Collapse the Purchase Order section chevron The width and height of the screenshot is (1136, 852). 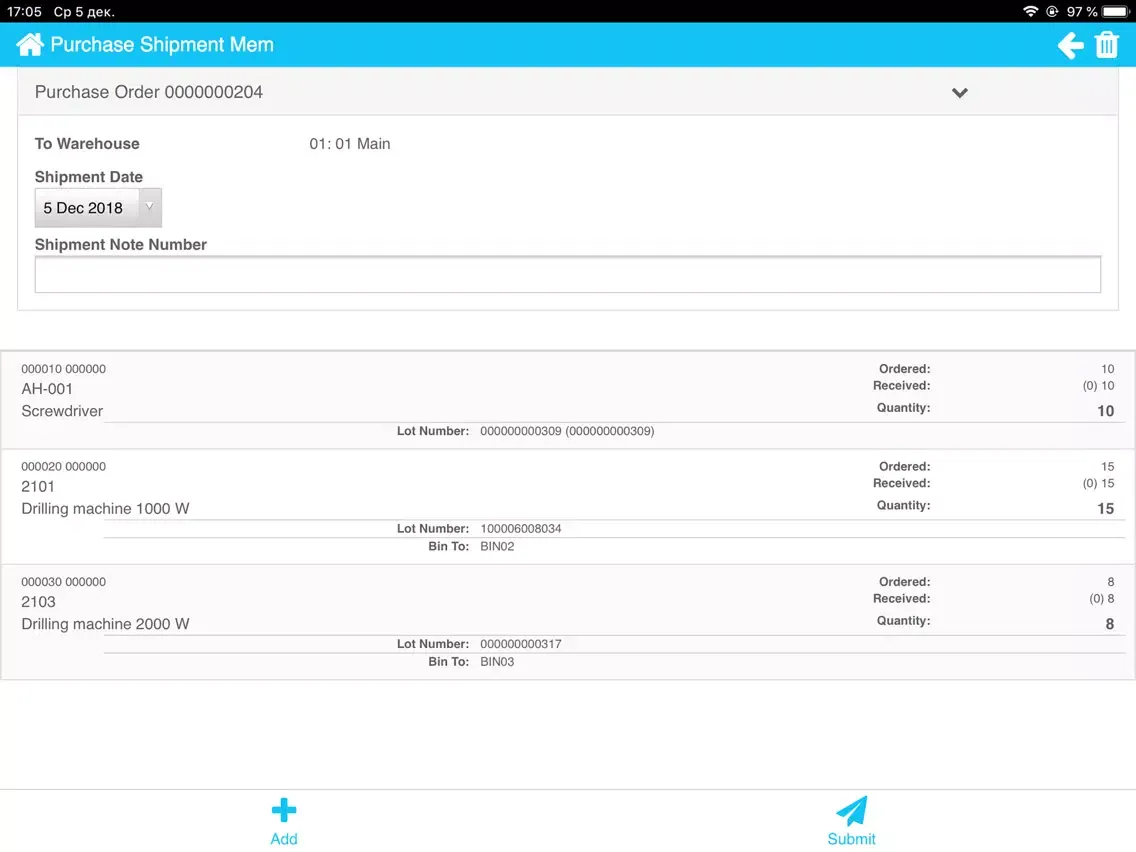click(x=959, y=93)
